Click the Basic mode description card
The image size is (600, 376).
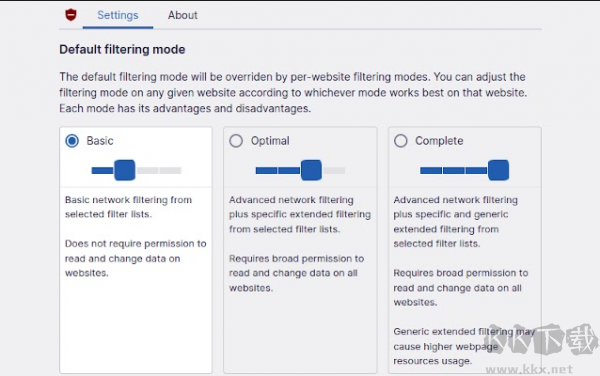click(x=136, y=250)
